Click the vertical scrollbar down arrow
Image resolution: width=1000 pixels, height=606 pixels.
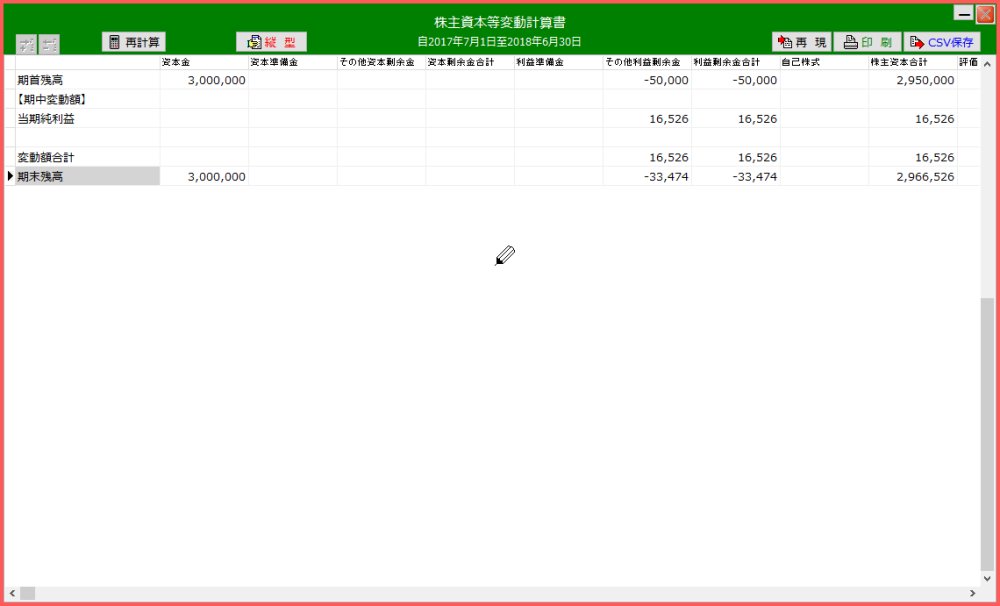[988, 578]
